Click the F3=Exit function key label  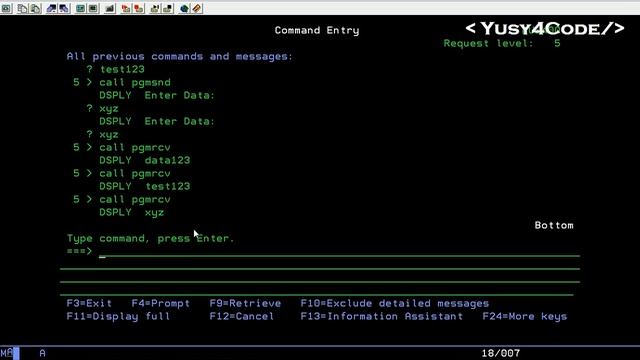tap(89, 303)
